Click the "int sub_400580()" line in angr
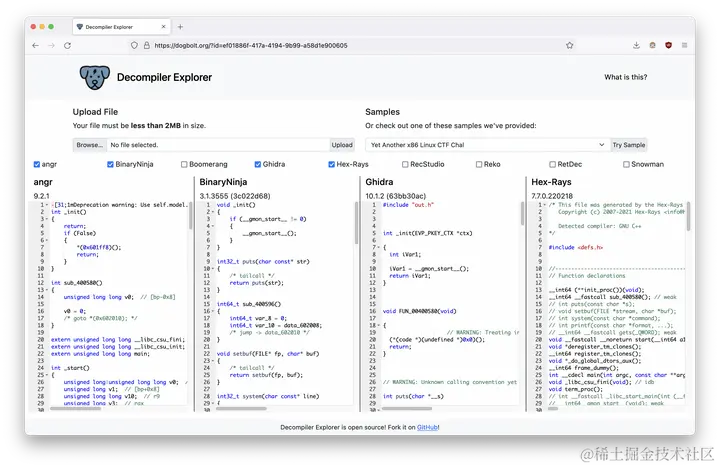The width and height of the screenshot is (720, 468). [x=77, y=283]
